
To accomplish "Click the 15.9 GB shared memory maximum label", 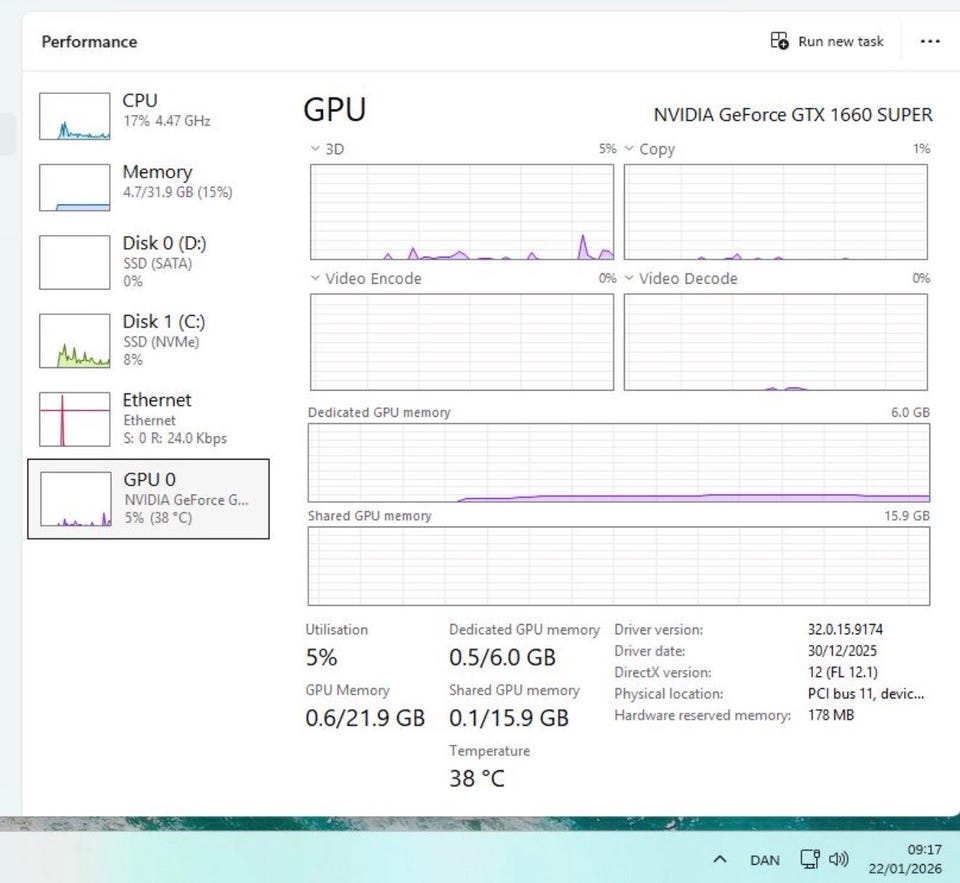I will tap(906, 516).
